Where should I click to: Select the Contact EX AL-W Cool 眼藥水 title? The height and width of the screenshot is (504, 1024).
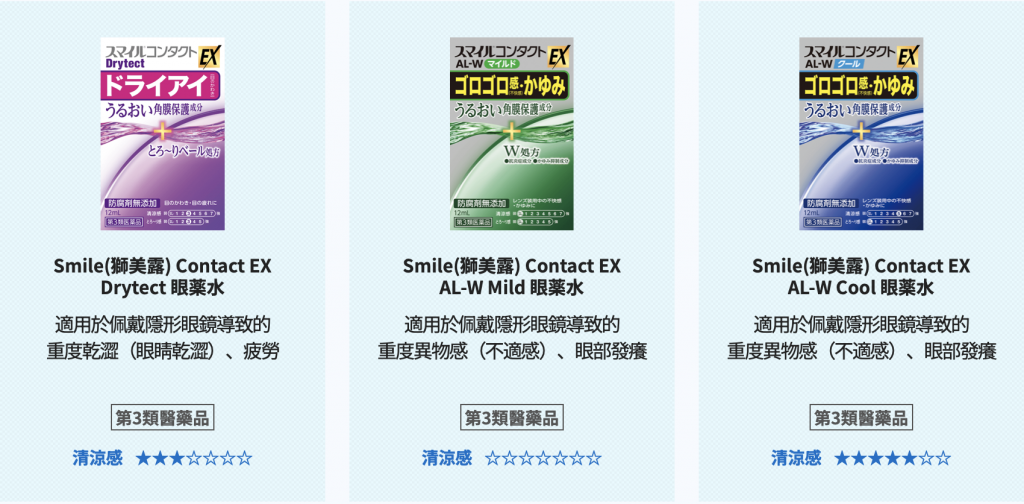pyautogui.click(x=861, y=277)
